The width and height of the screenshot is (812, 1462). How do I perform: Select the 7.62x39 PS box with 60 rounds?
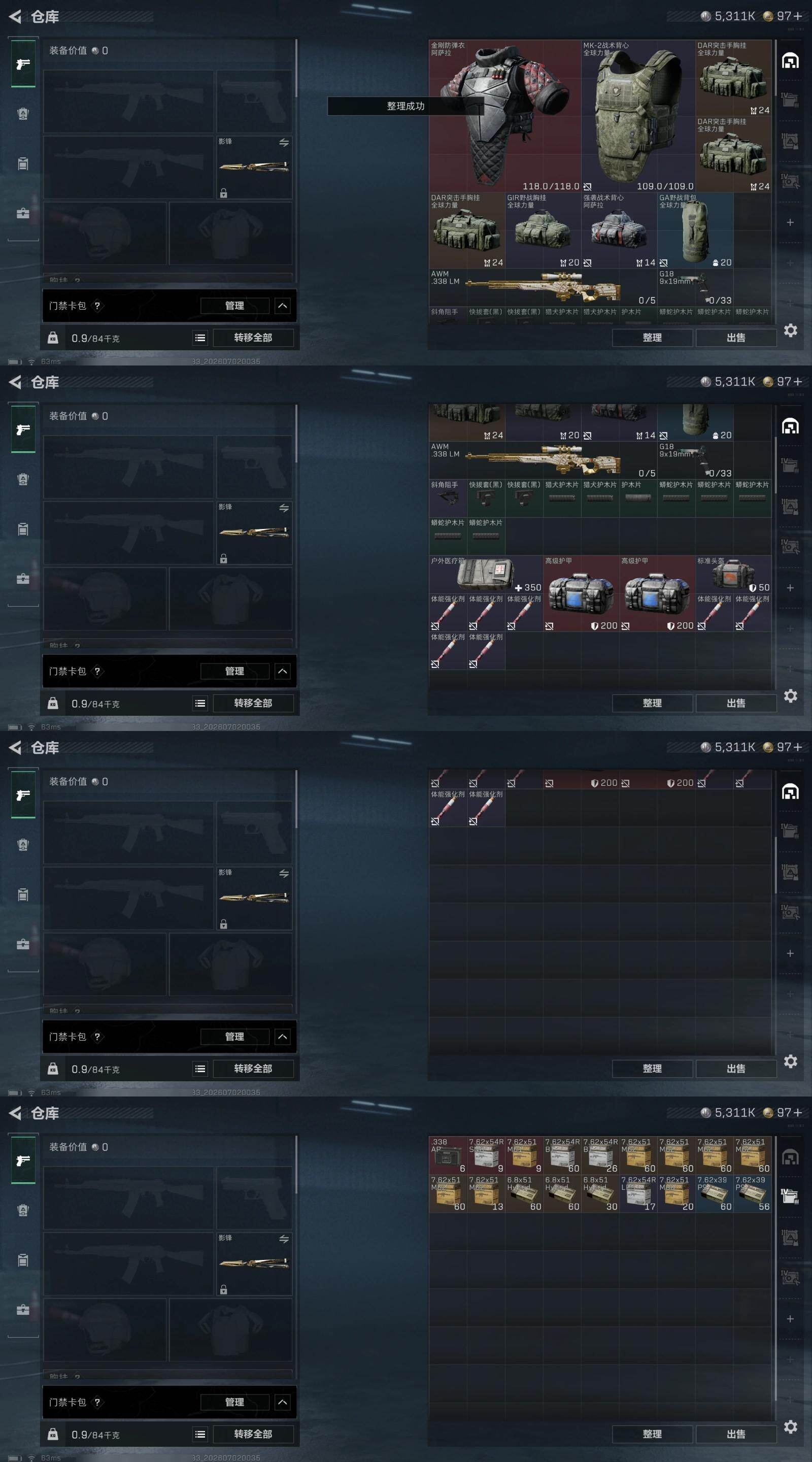coord(715,1193)
